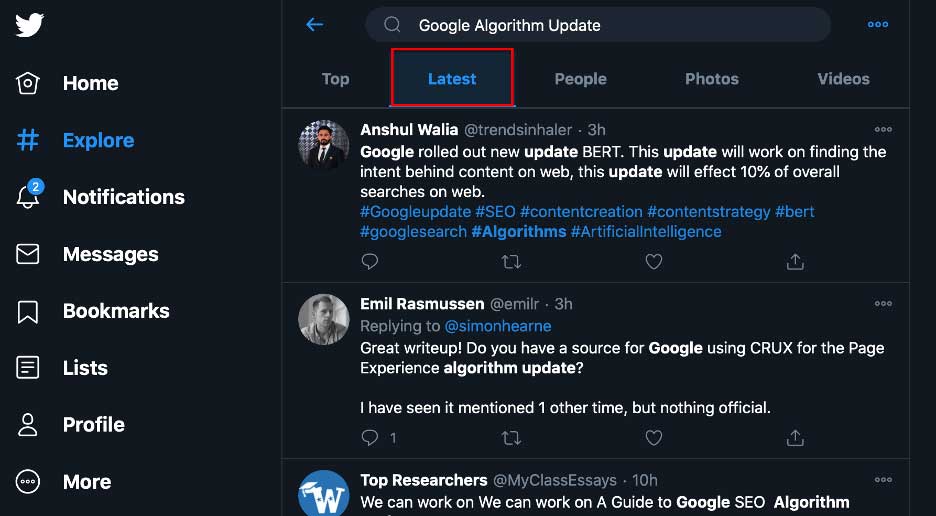Reply to Emil Rasmussen's tweet
The image size is (936, 516).
(x=370, y=438)
